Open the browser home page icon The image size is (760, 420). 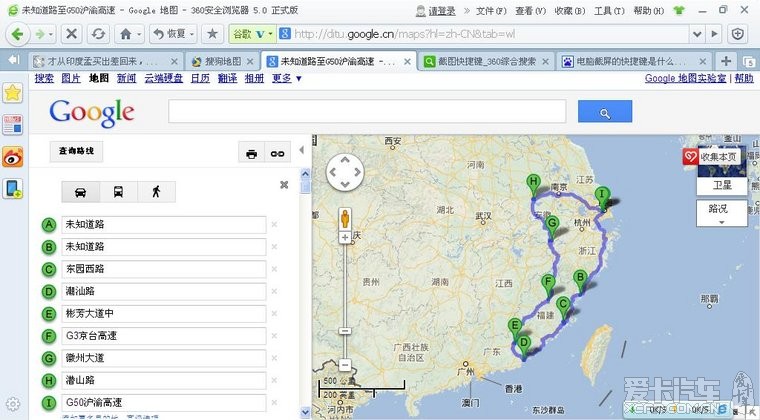[x=126, y=34]
